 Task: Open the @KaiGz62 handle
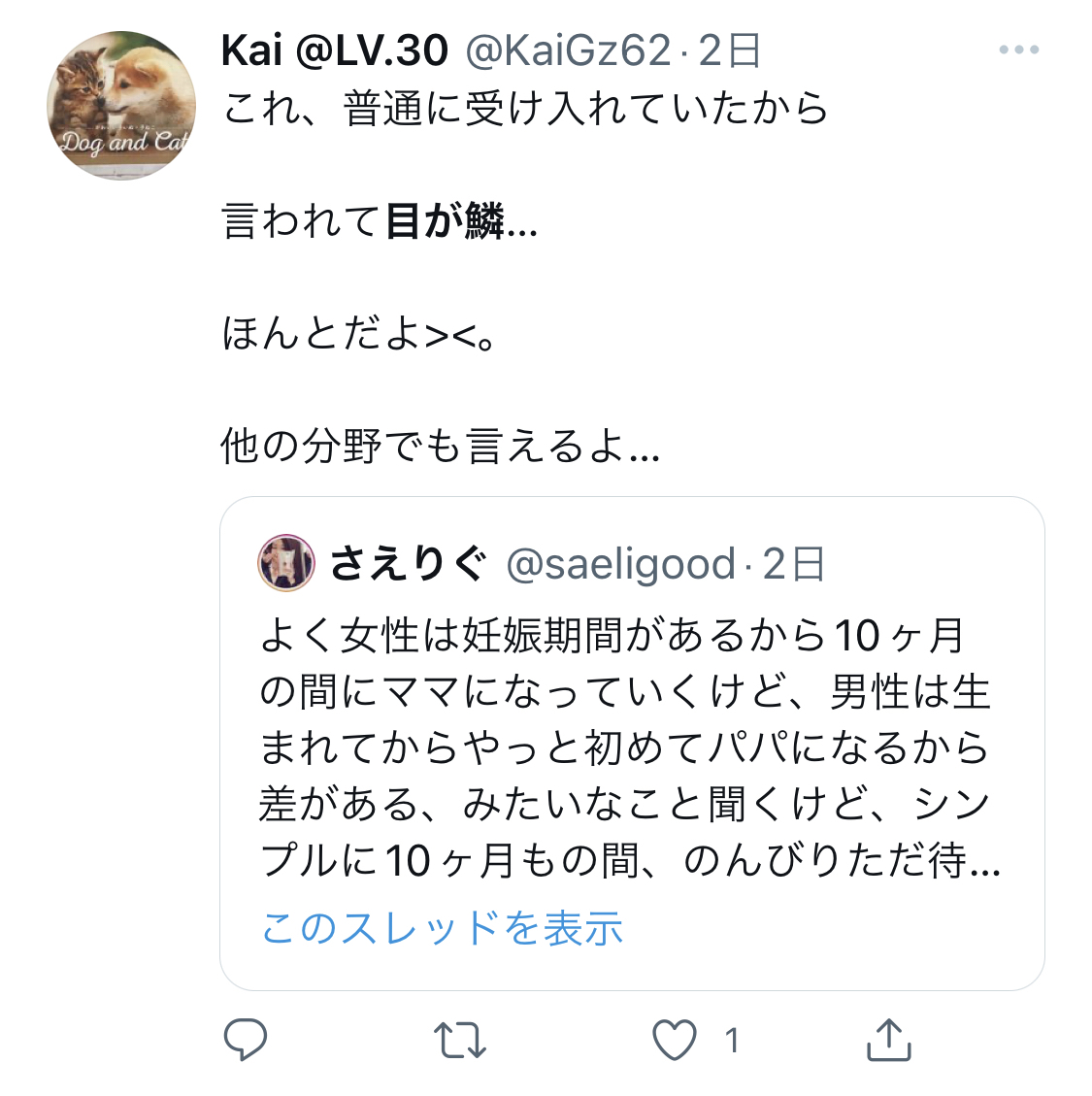click(x=568, y=50)
